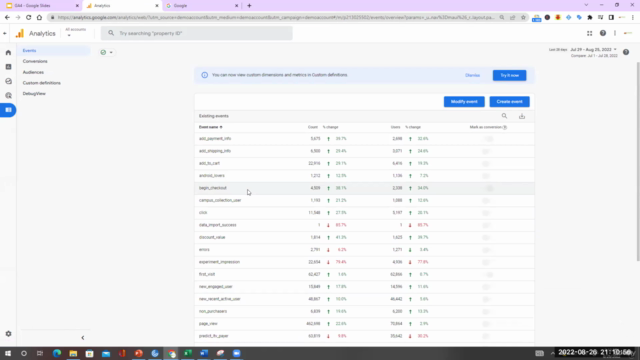Click the Users column header

click(395, 127)
